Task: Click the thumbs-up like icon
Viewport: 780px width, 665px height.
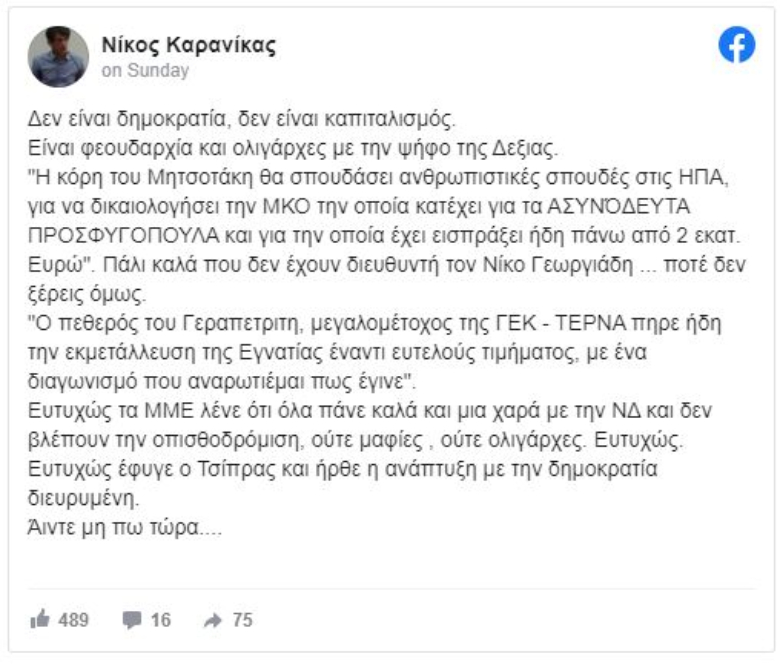Action: point(40,619)
